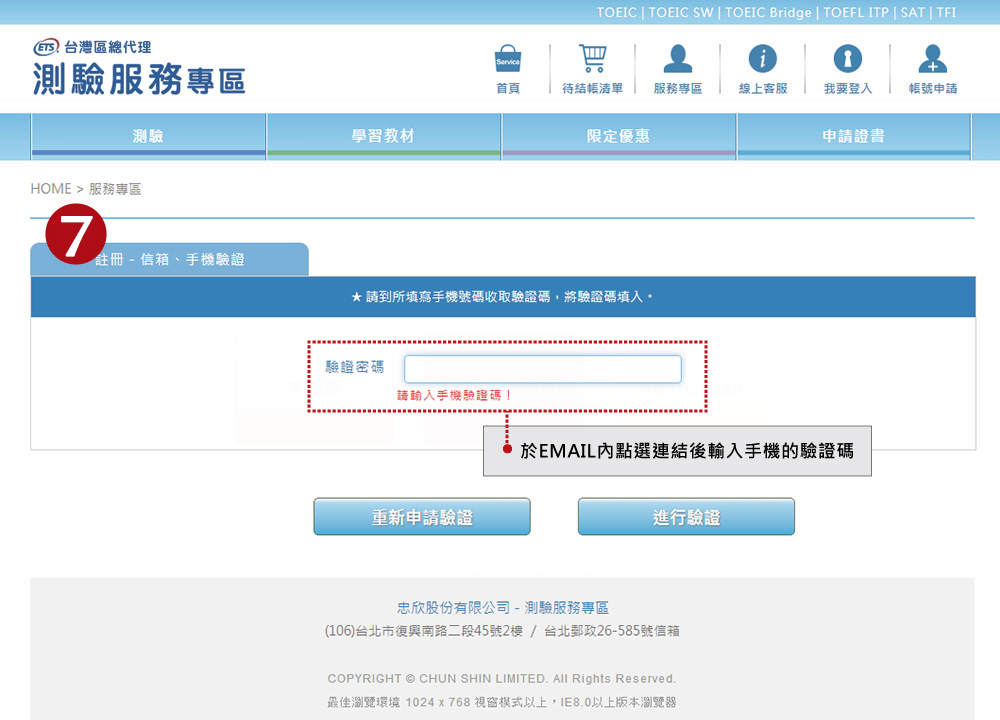This screenshot has height=720, width=1000.
Task: Open the TOEIC Bridge top bar link
Action: click(770, 13)
